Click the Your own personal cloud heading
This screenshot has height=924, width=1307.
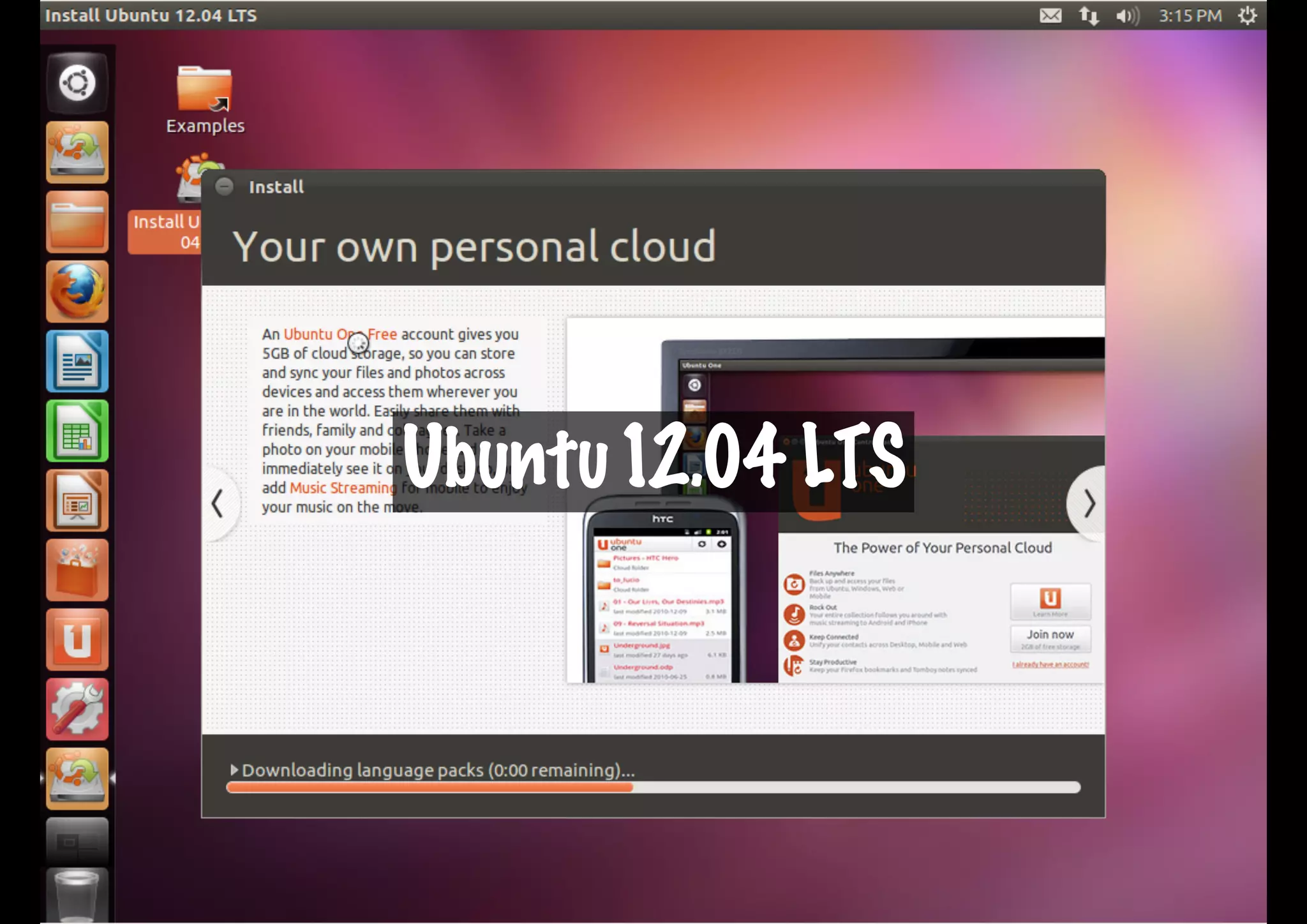(474, 247)
